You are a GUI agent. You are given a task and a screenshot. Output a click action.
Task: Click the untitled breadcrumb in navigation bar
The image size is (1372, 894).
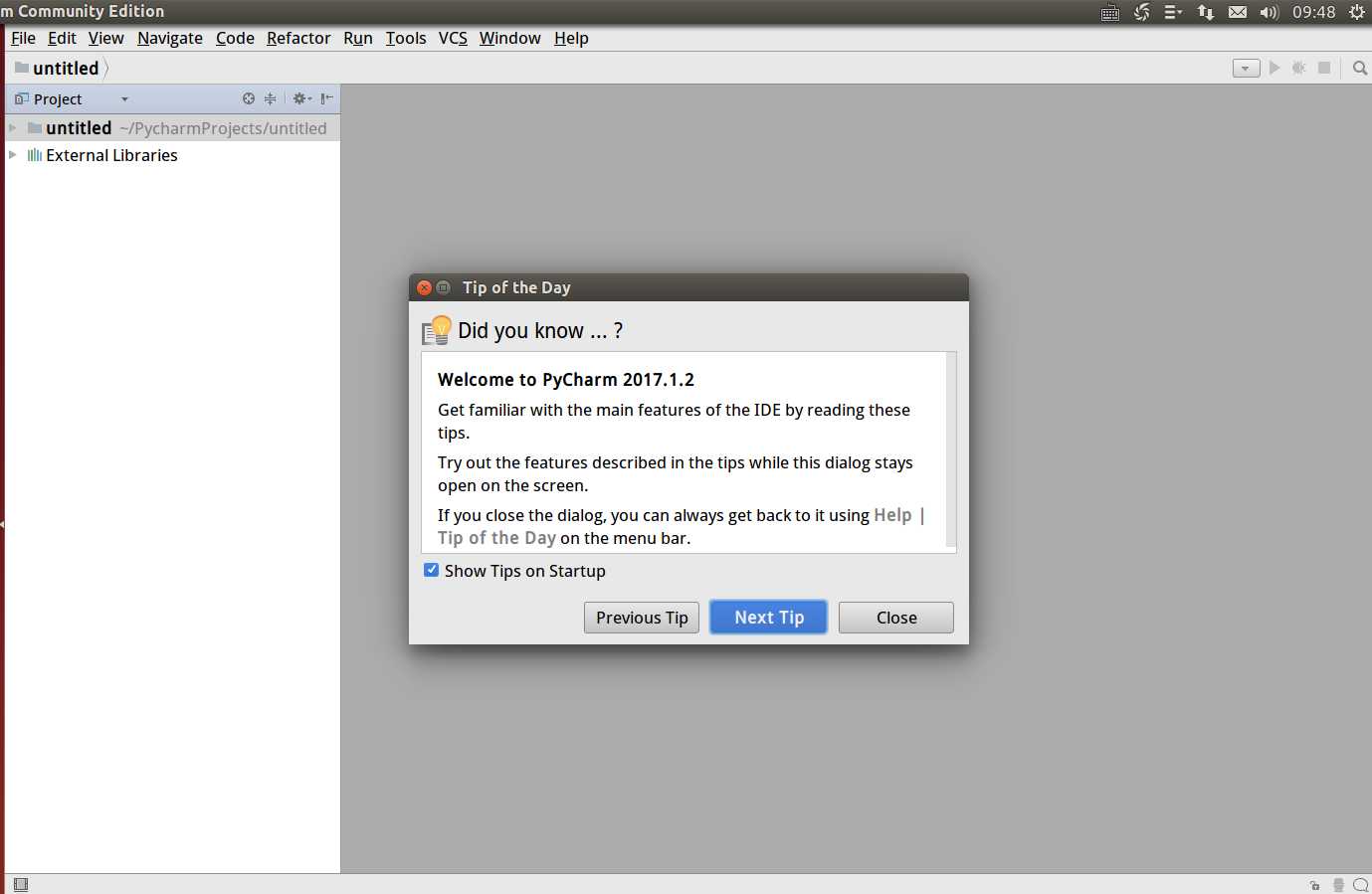pyautogui.click(x=66, y=68)
